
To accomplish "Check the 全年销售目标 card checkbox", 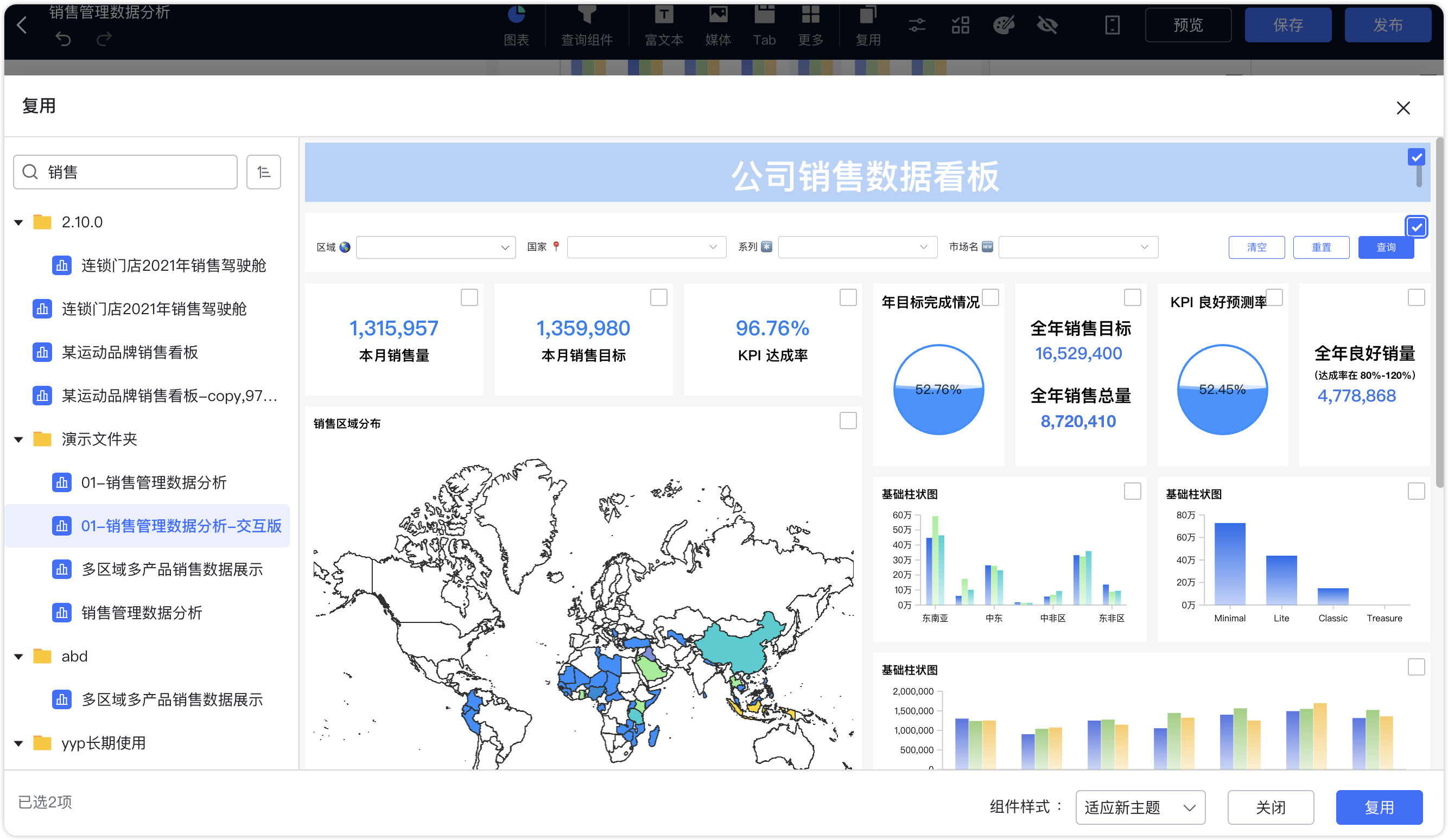I will [x=1132, y=297].
